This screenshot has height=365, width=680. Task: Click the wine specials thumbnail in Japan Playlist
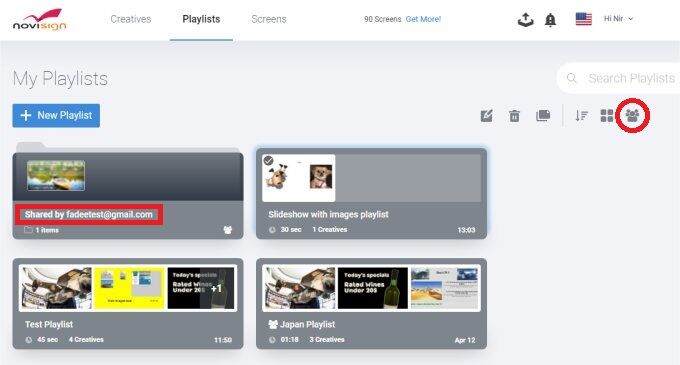coord(373,288)
